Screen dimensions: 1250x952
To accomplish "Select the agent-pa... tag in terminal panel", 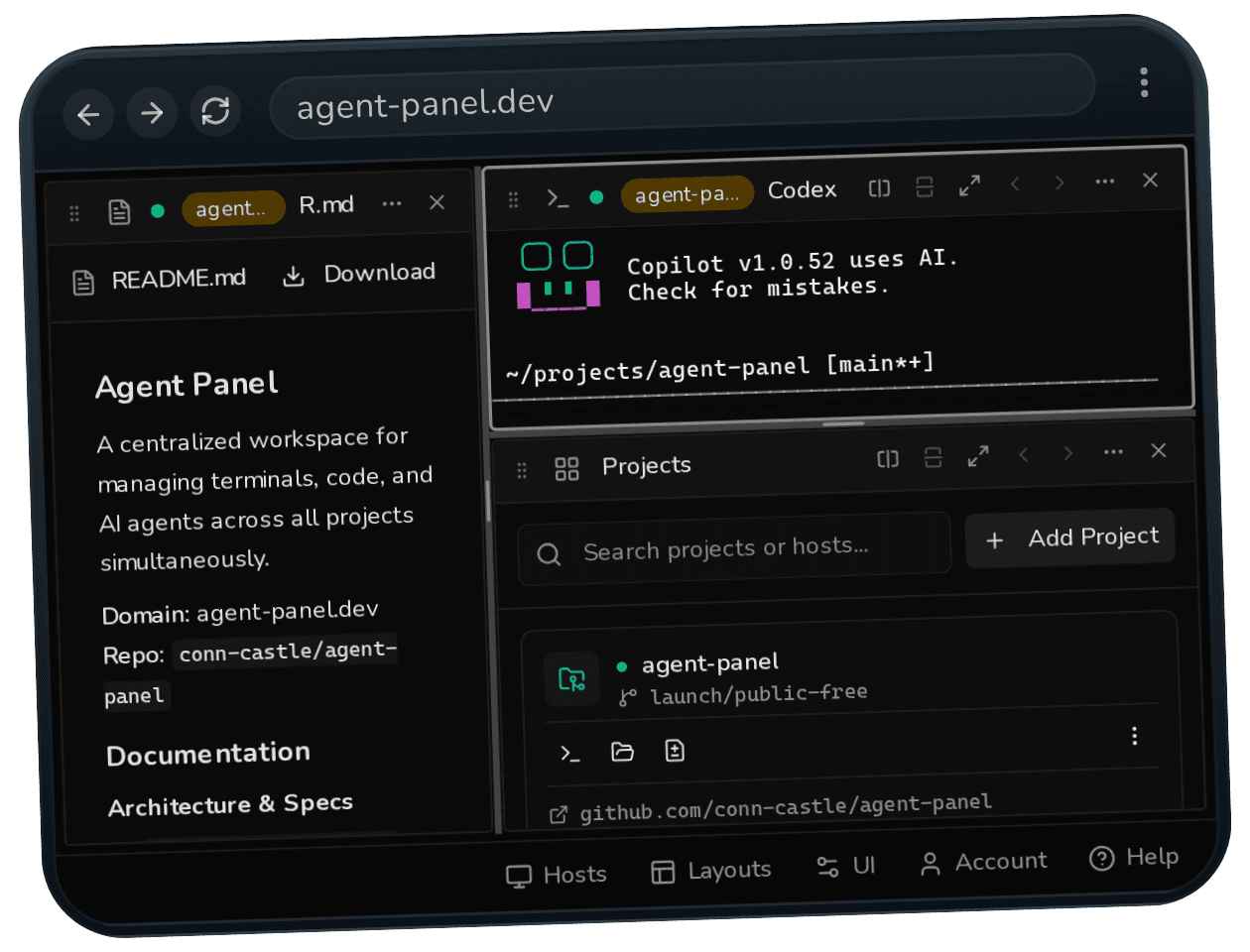I will coord(687,194).
